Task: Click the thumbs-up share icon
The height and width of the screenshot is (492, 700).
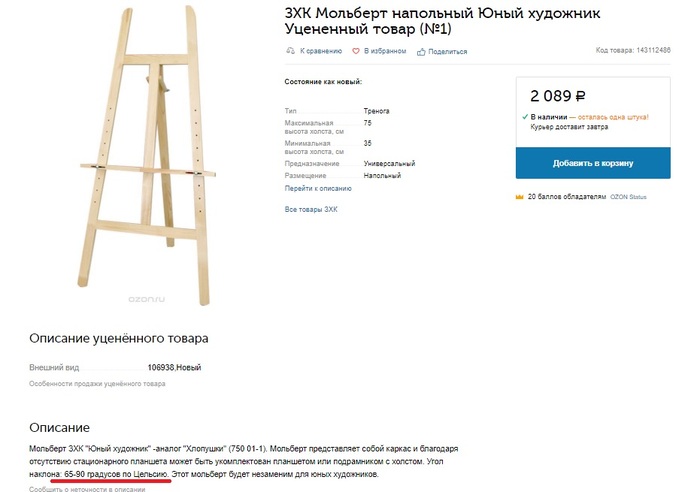Action: (421, 52)
